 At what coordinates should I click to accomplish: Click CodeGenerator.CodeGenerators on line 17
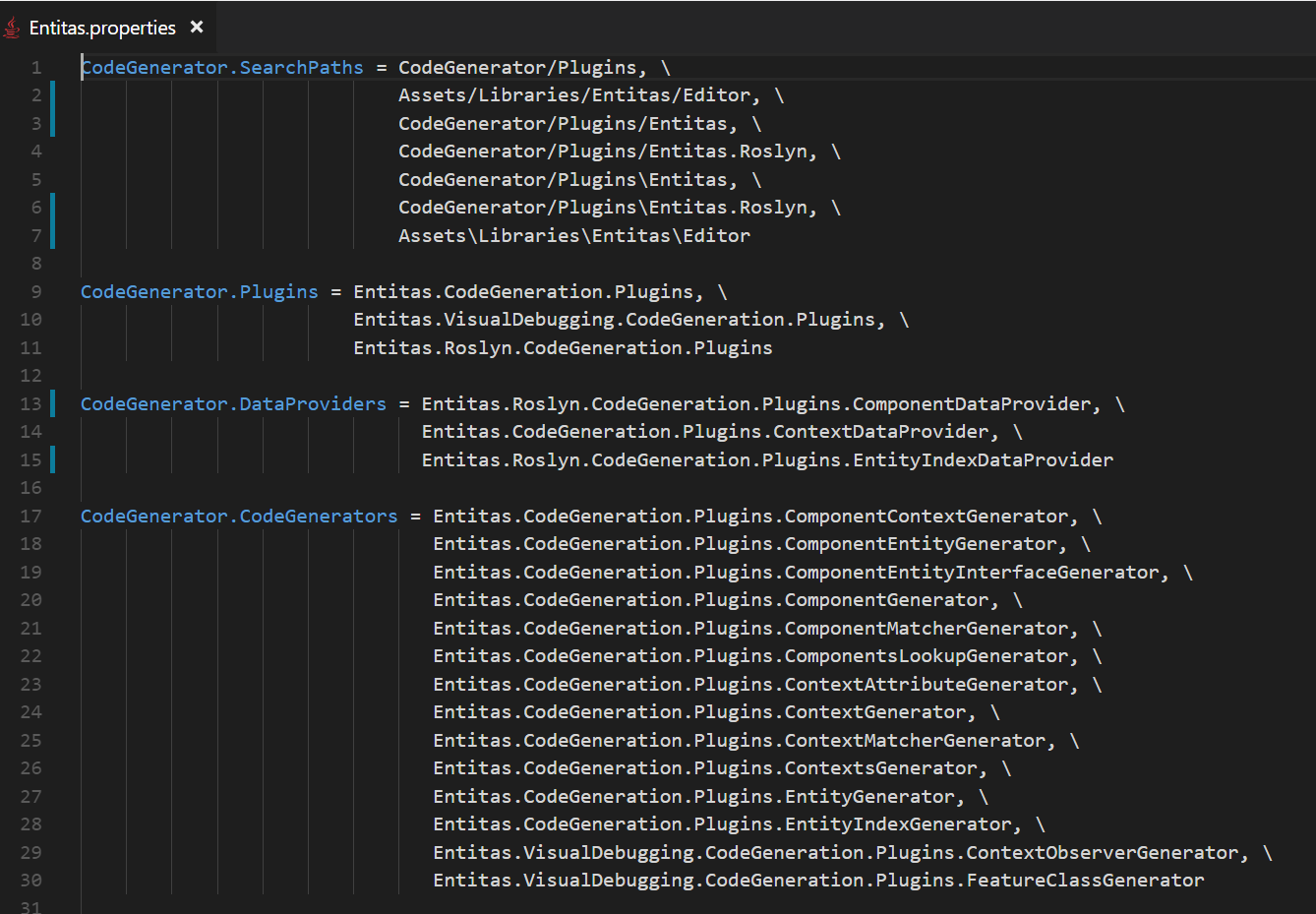238,516
